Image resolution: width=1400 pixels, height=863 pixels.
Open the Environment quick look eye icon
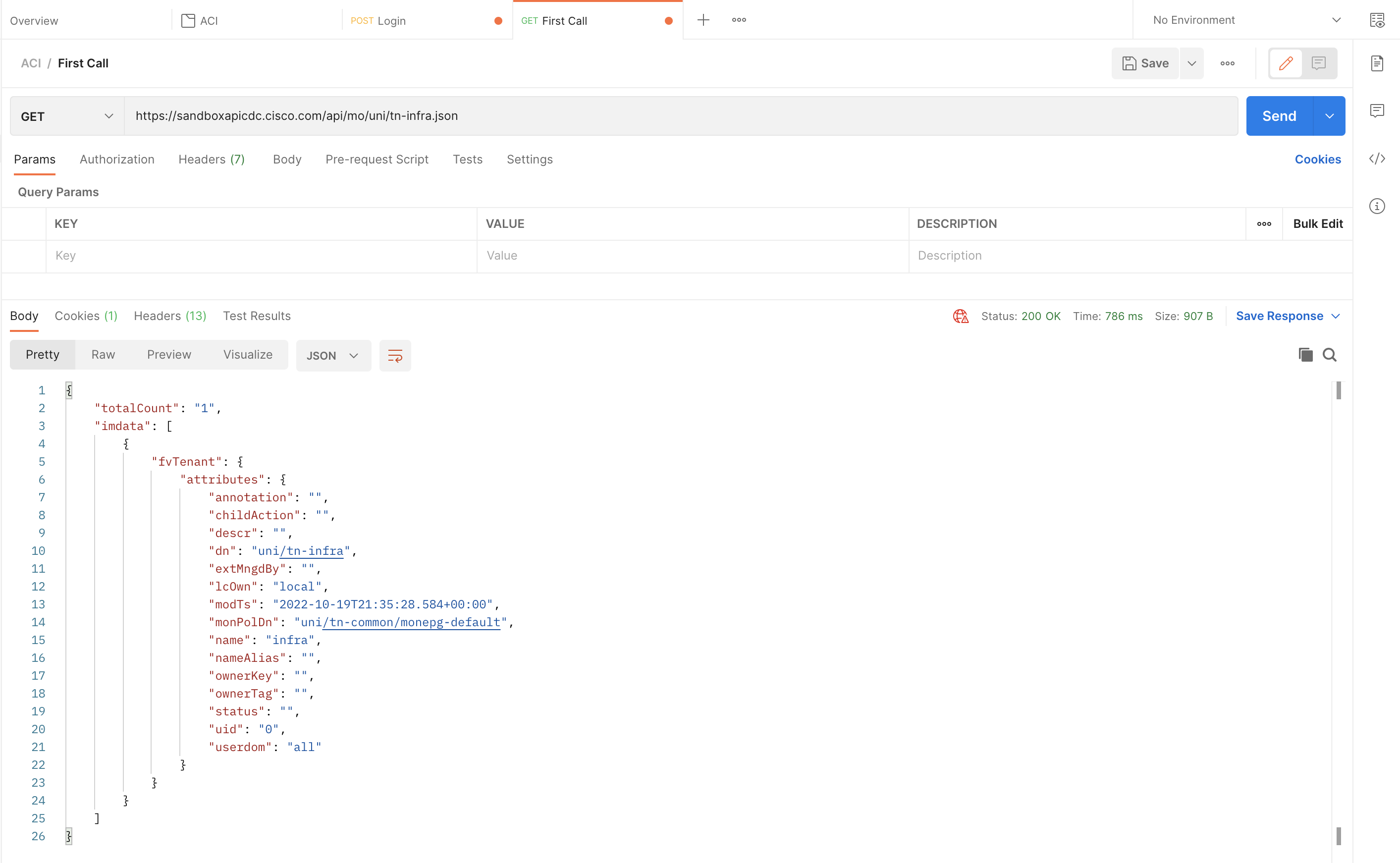coord(1378,20)
